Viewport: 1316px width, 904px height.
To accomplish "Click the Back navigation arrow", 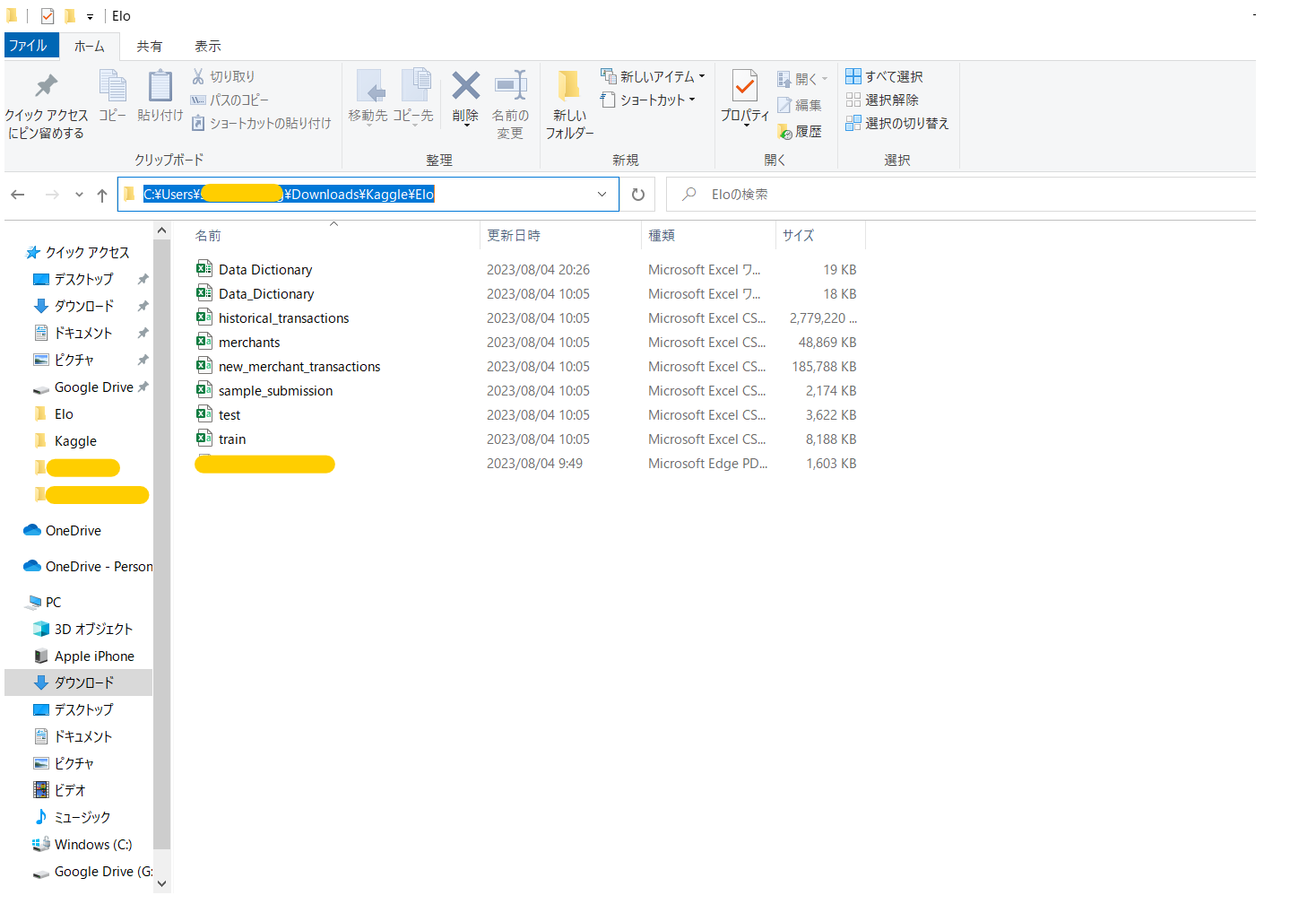I will click(18, 195).
